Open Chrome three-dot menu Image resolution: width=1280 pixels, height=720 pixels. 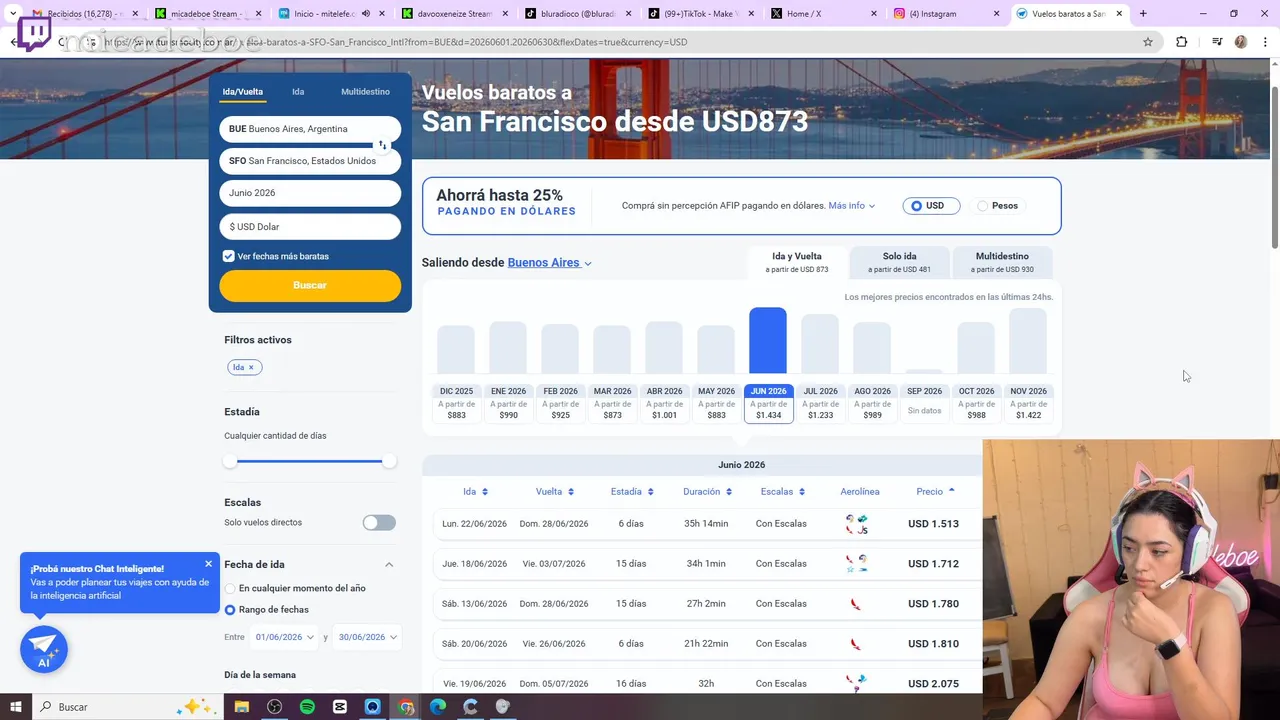[1266, 42]
